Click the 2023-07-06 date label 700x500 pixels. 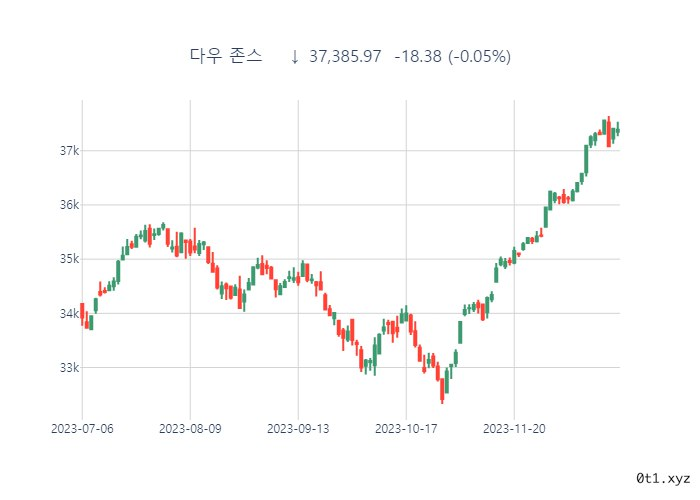click(x=82, y=429)
